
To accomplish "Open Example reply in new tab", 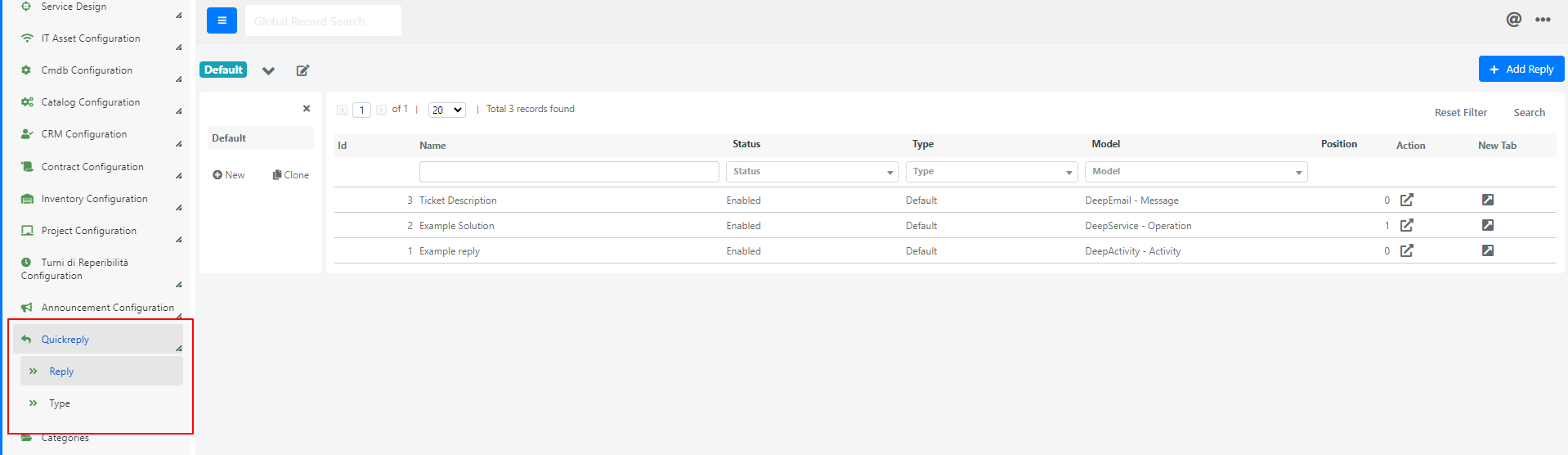I will point(1488,250).
